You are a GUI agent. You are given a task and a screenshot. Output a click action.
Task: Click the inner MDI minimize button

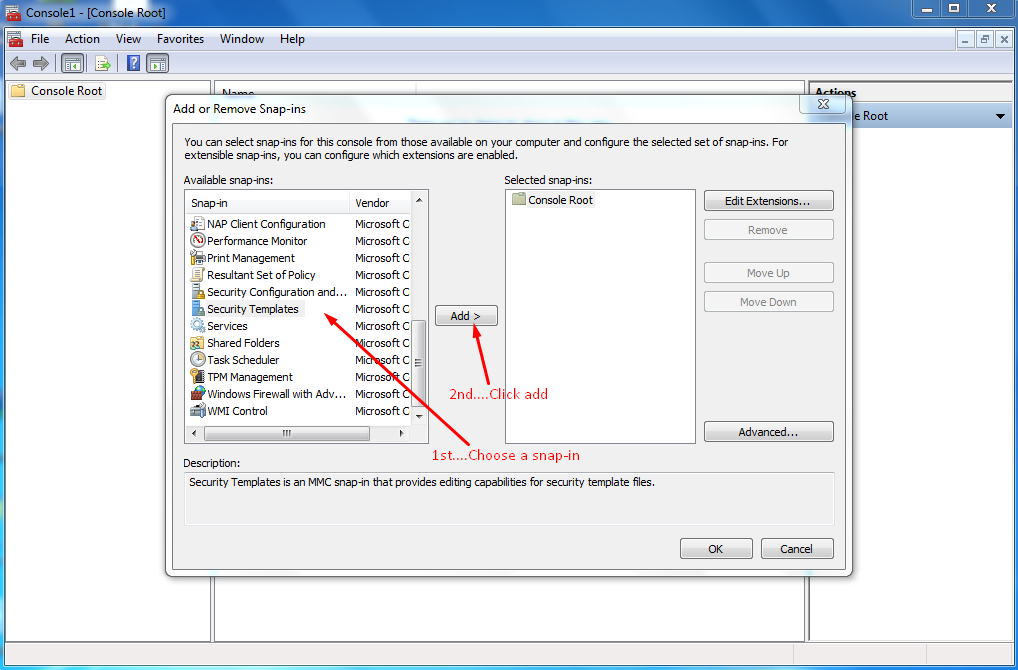pos(966,39)
